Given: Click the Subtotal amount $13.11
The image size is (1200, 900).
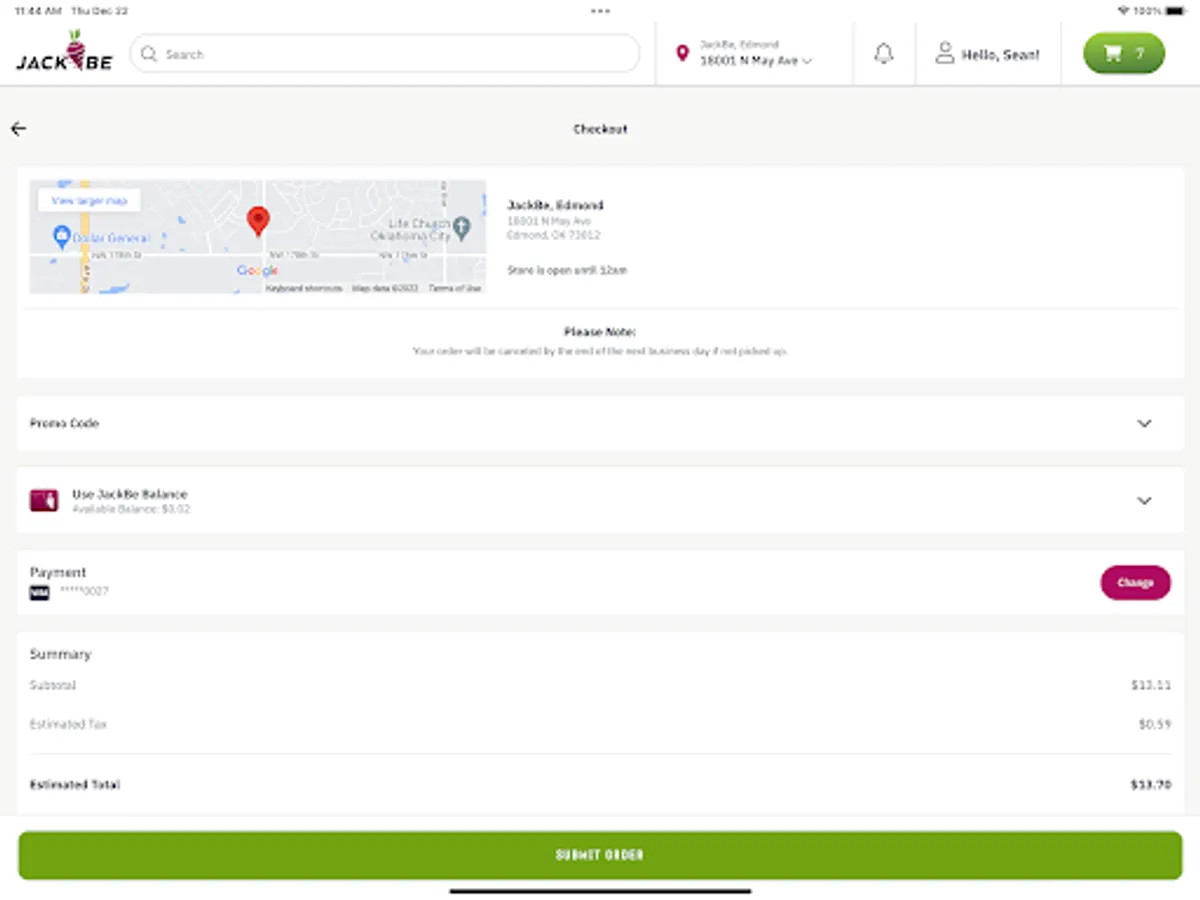Looking at the screenshot, I should [1151, 686].
